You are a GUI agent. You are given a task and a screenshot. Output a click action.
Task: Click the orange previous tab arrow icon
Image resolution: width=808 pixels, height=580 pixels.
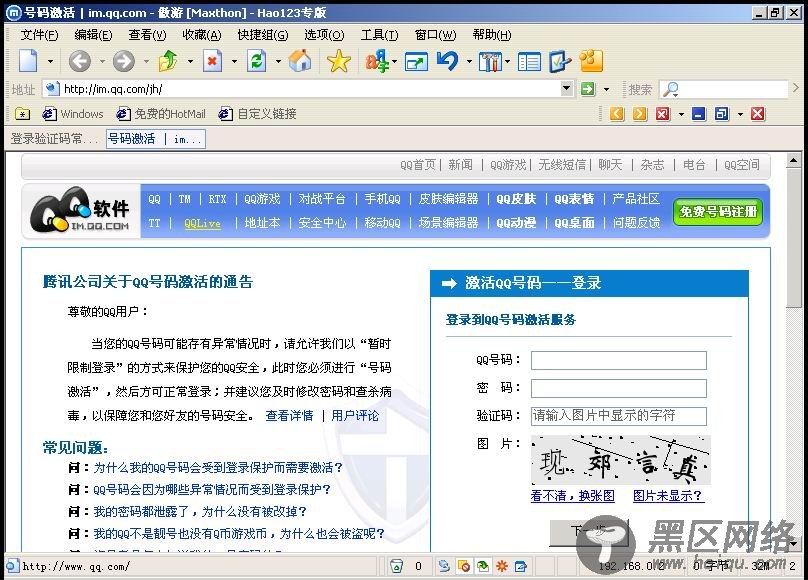coord(617,114)
